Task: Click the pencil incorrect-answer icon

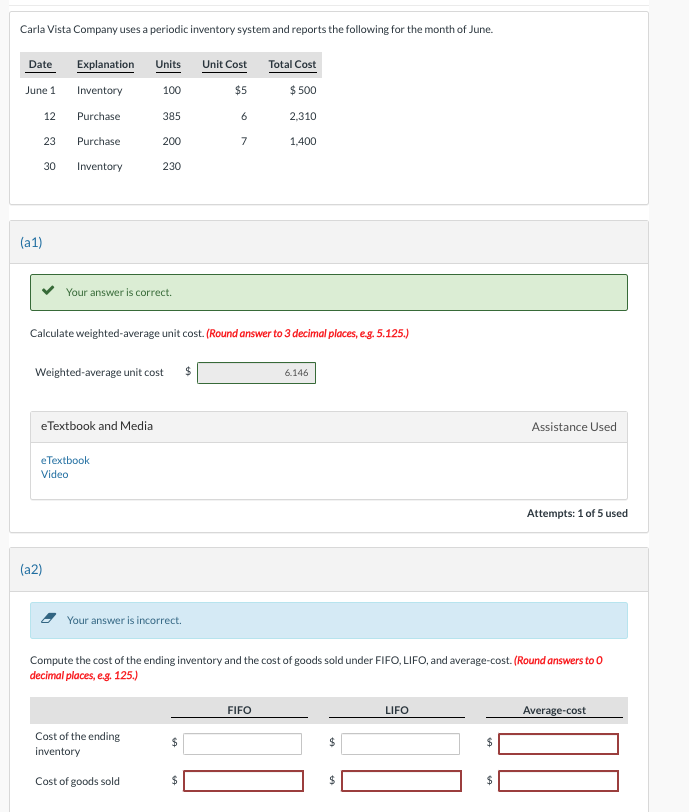Action: pos(48,621)
